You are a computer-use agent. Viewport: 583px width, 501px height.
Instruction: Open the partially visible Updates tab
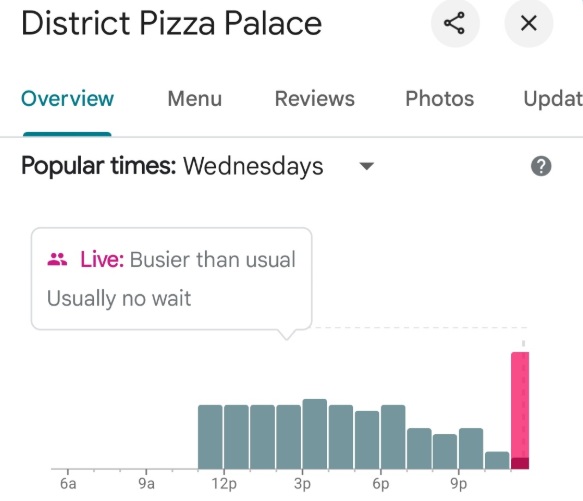[553, 99]
